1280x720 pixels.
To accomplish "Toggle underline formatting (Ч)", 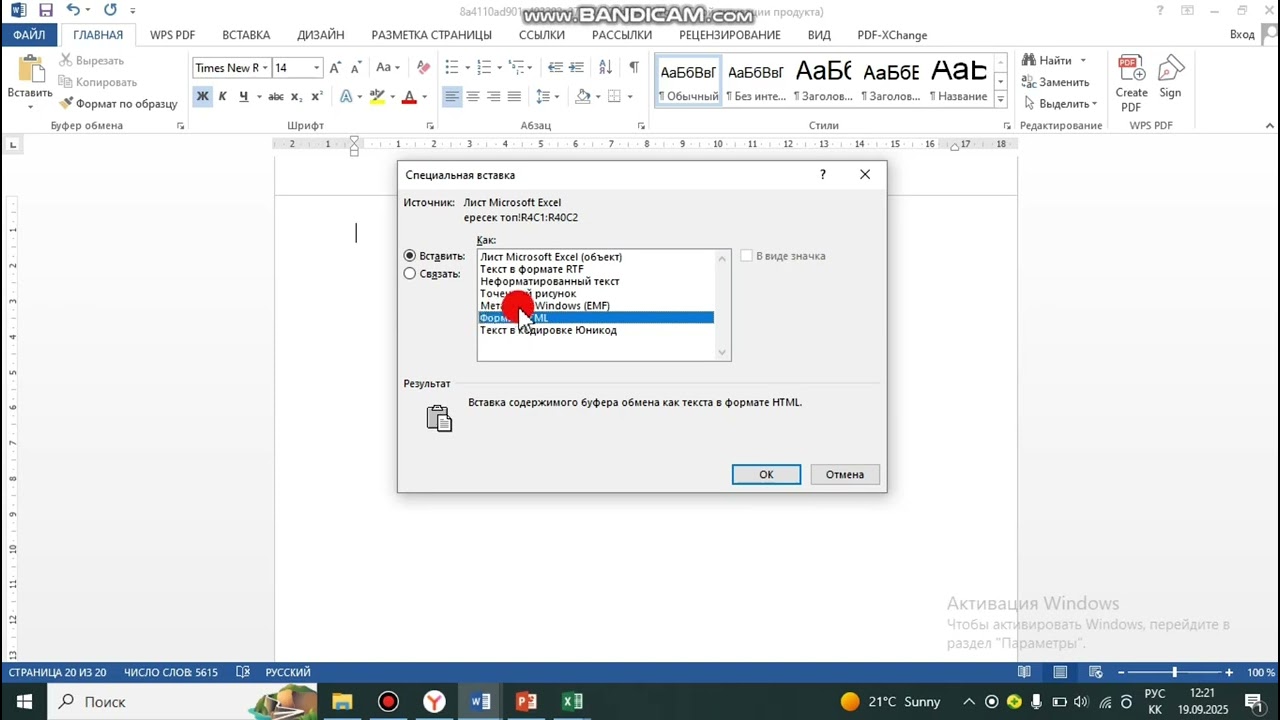I will (243, 97).
